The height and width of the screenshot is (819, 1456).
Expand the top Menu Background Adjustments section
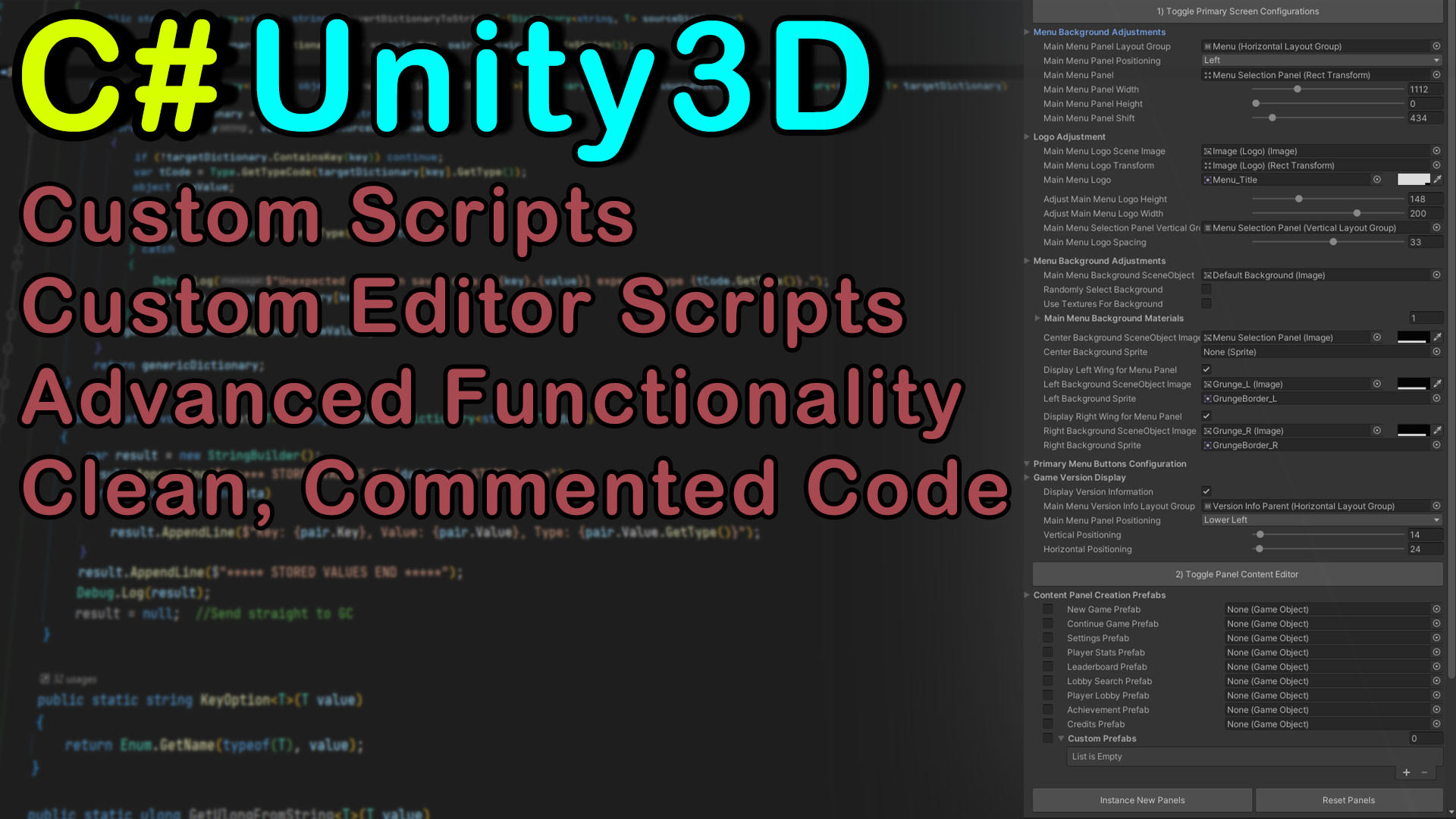point(1027,32)
